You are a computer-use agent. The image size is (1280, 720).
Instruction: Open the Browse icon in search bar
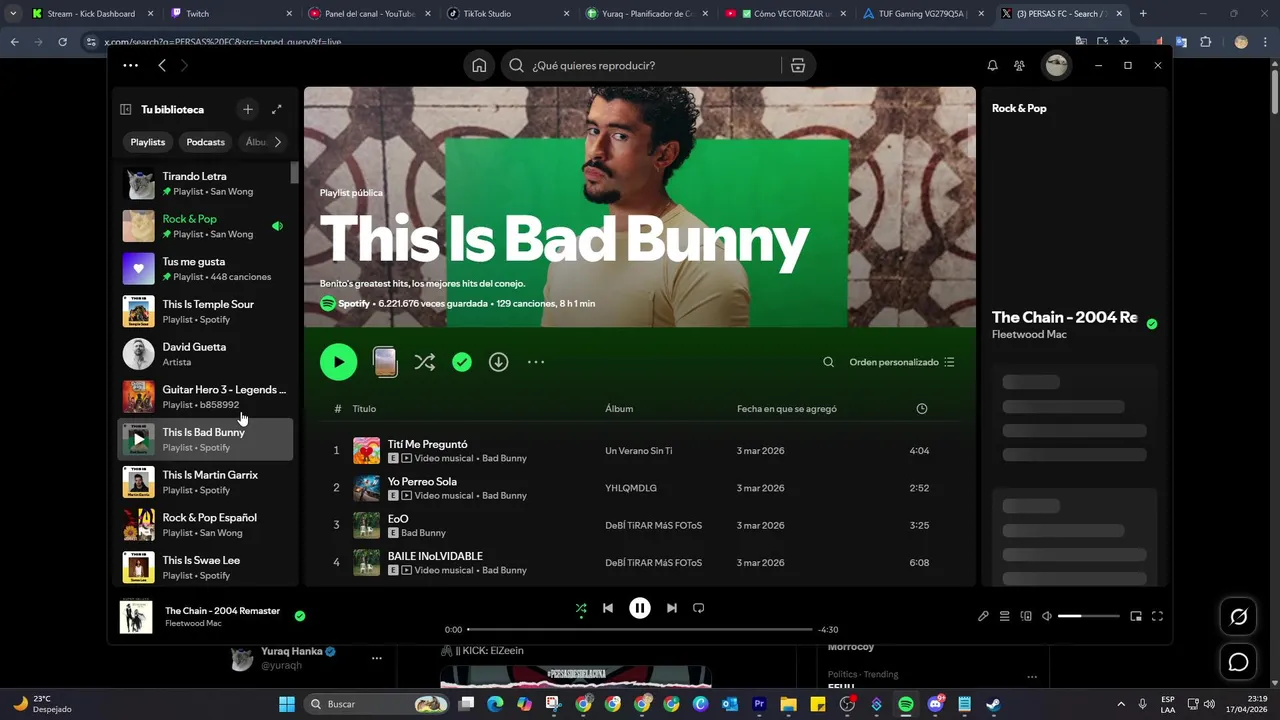point(797,65)
